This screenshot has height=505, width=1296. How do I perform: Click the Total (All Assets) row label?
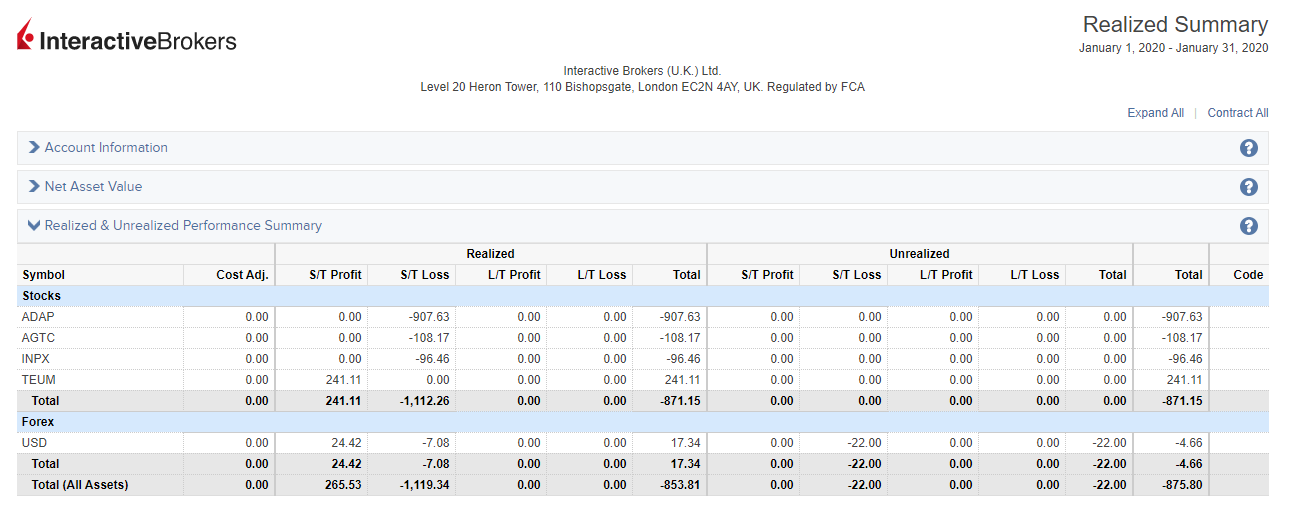point(80,485)
